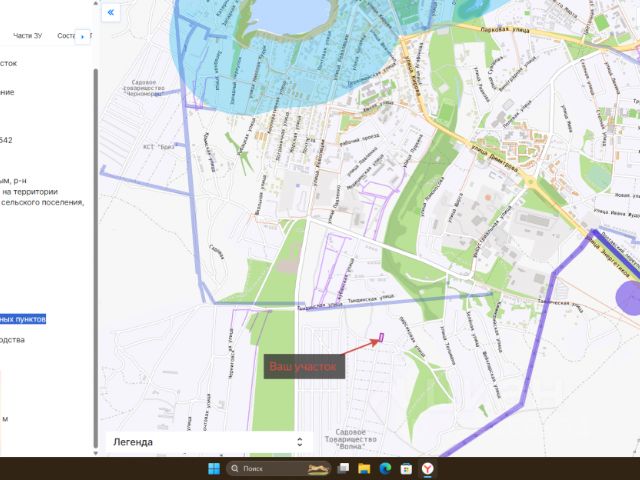Click the side panel vertical scrollbar
The height and width of the screenshot is (480, 640).
pyautogui.click(x=96, y=257)
